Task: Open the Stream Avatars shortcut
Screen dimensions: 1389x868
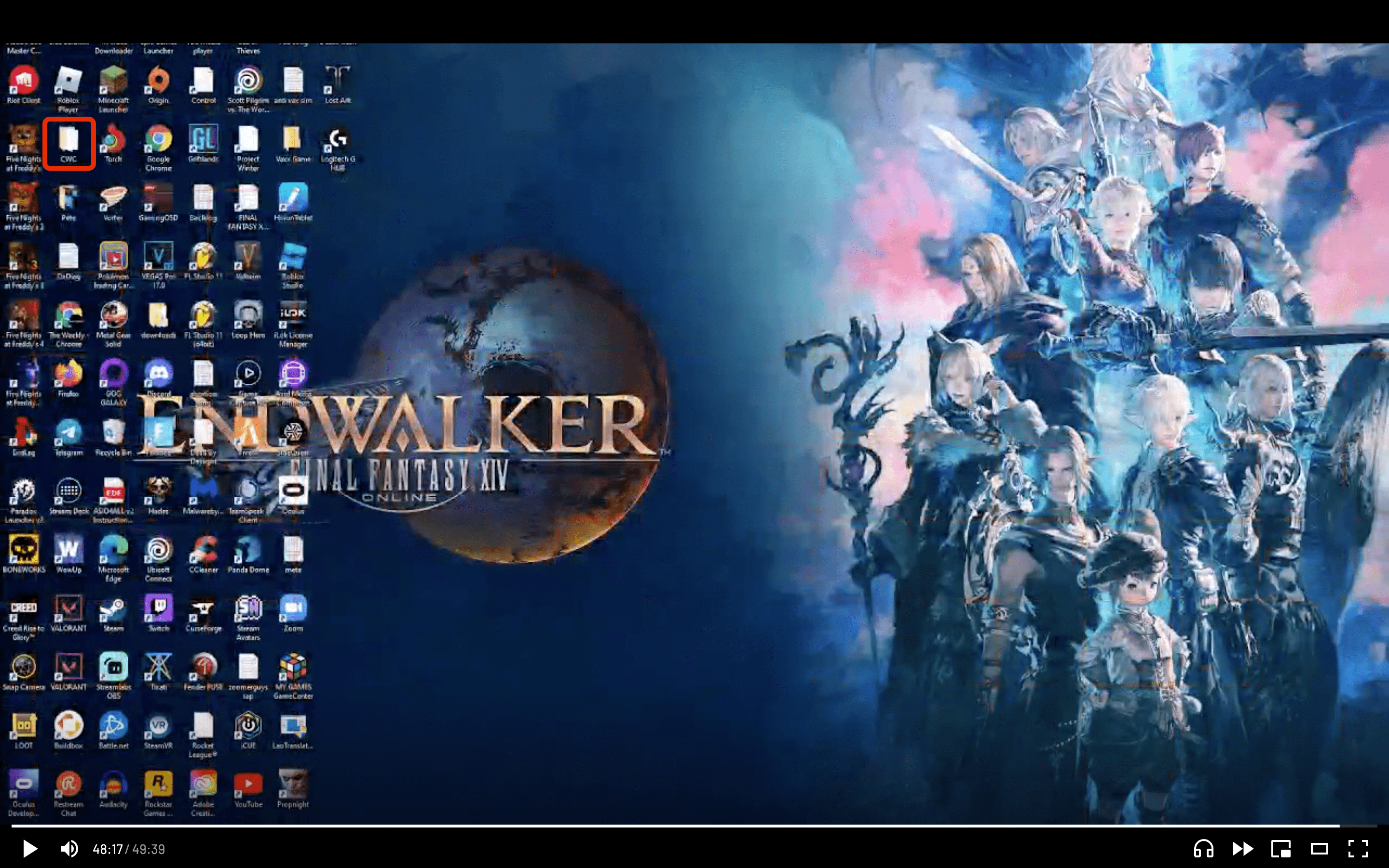Action: click(x=248, y=618)
